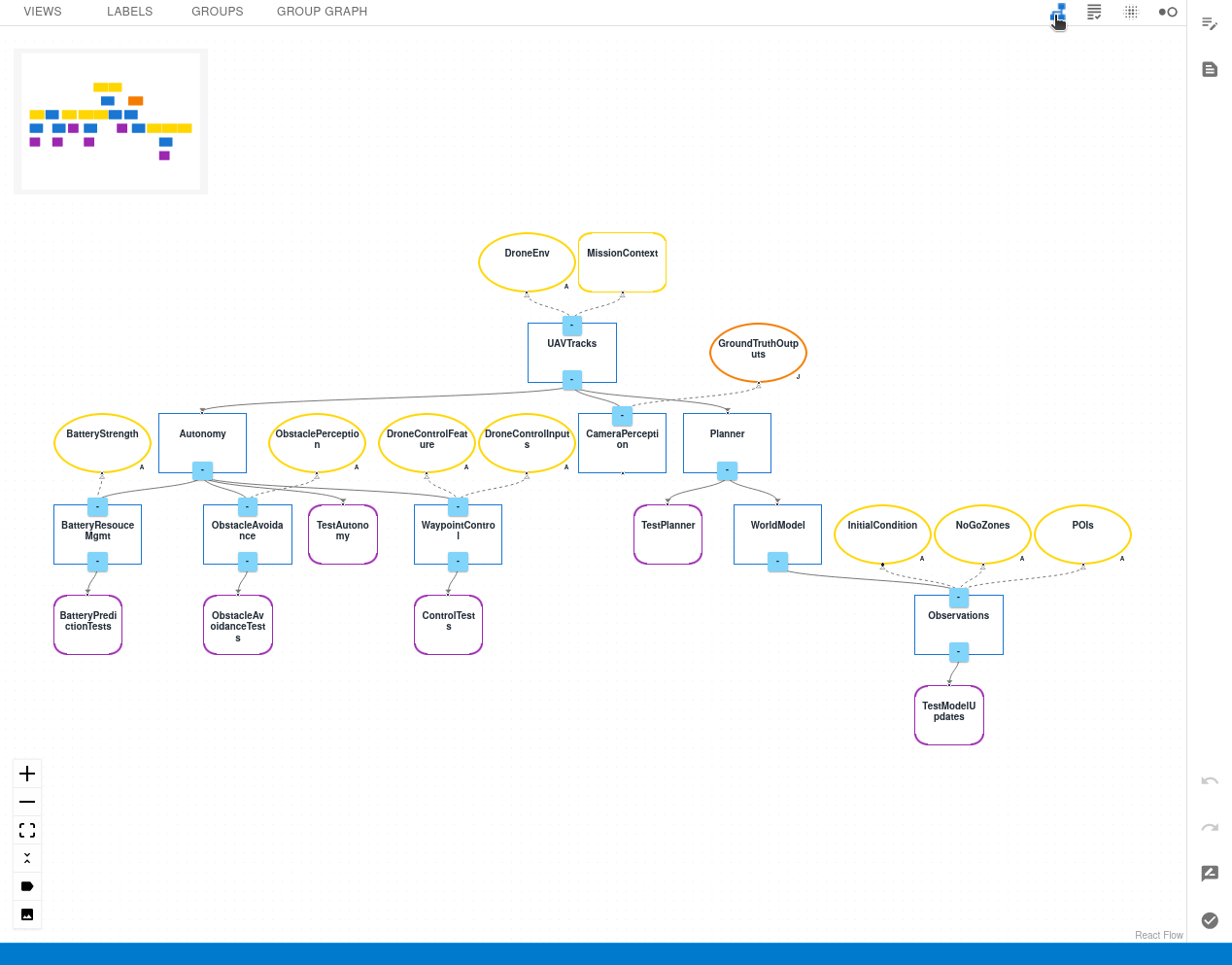1232x965 pixels.
Task: Click top handle of CameraPerception node
Action: (x=622, y=416)
